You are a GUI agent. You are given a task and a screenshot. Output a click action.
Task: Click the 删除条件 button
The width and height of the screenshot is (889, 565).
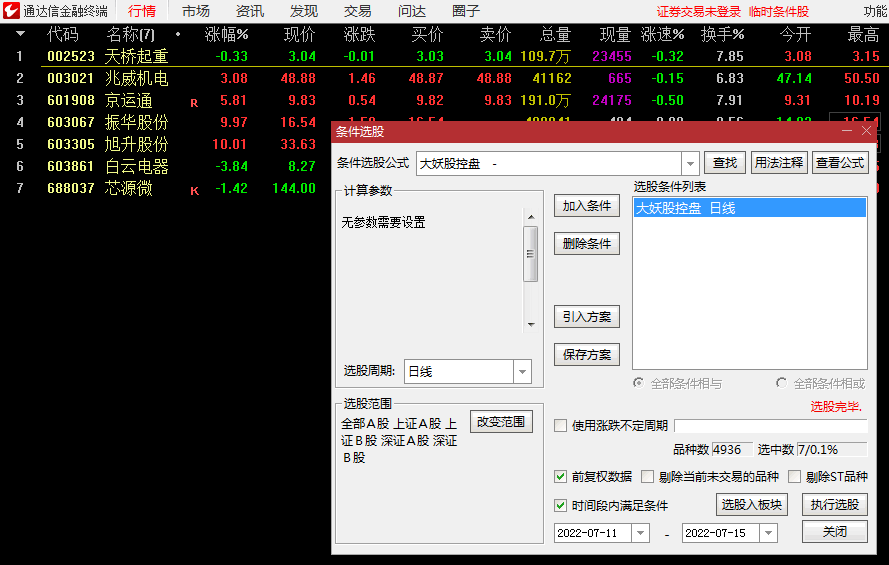pyautogui.click(x=587, y=244)
